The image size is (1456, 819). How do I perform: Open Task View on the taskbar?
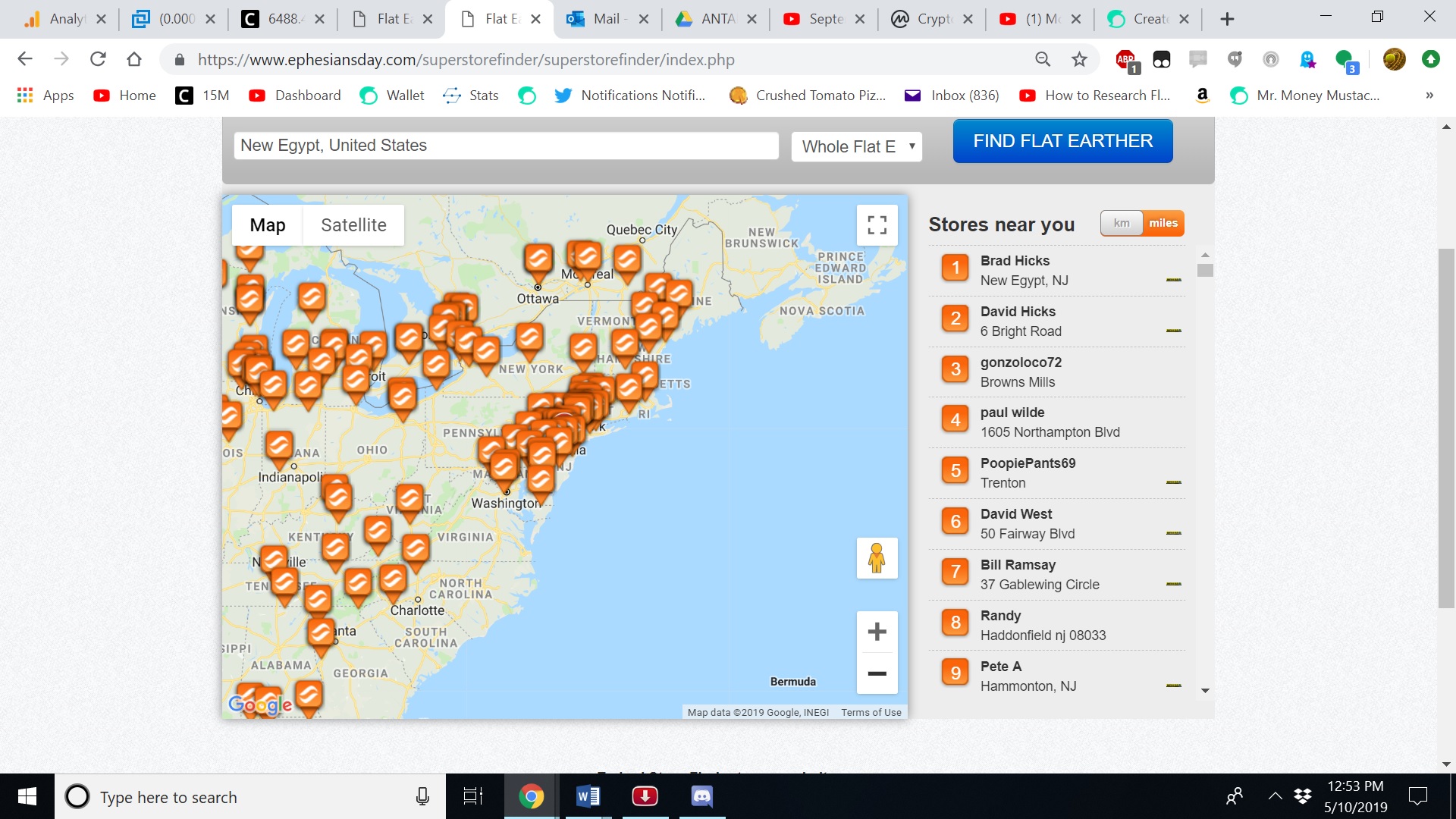click(473, 796)
